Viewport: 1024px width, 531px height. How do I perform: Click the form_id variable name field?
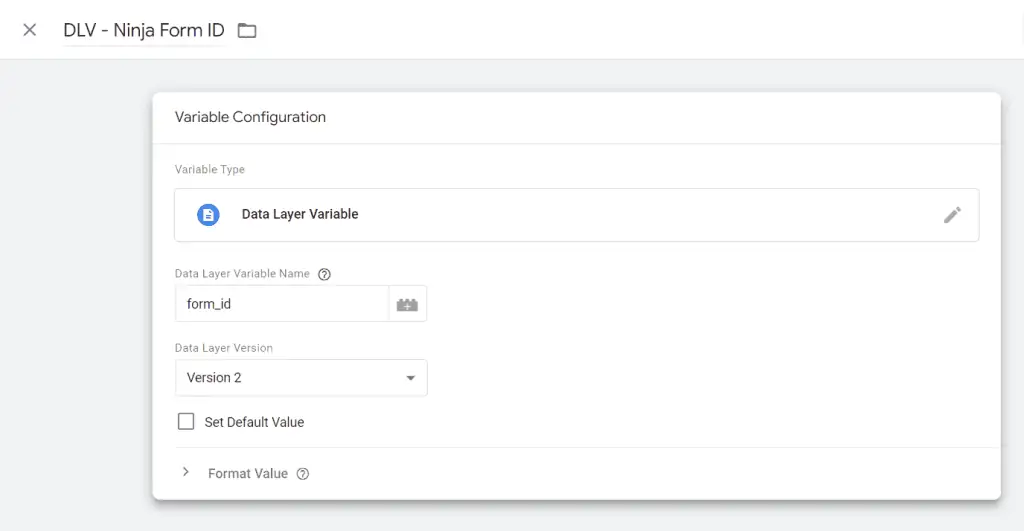point(282,304)
